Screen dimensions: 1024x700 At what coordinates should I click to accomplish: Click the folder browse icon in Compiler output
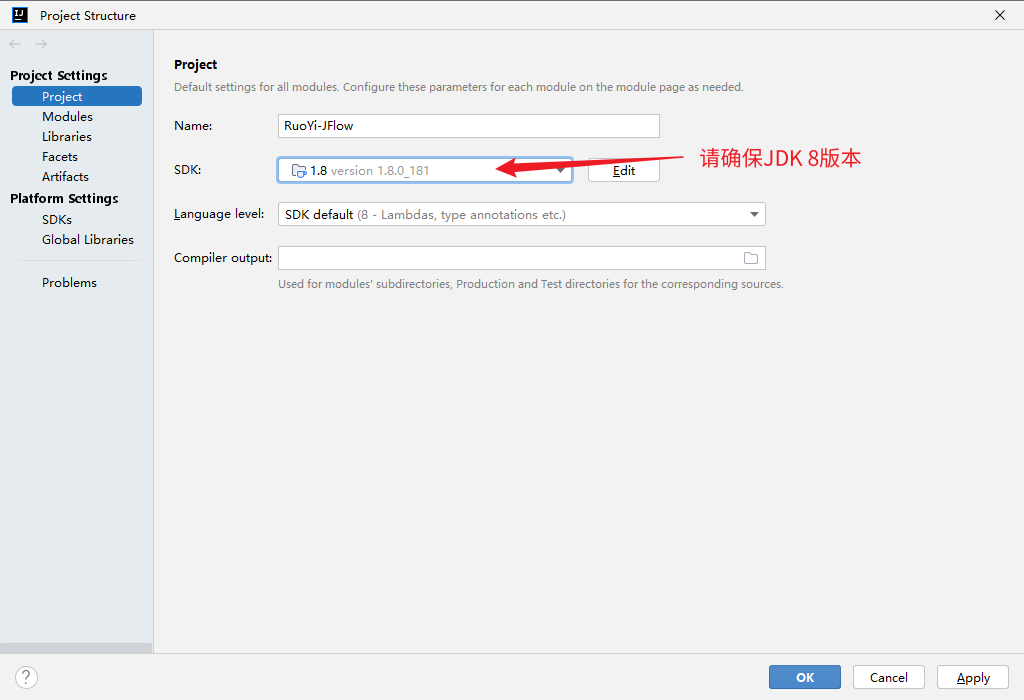pyautogui.click(x=751, y=258)
